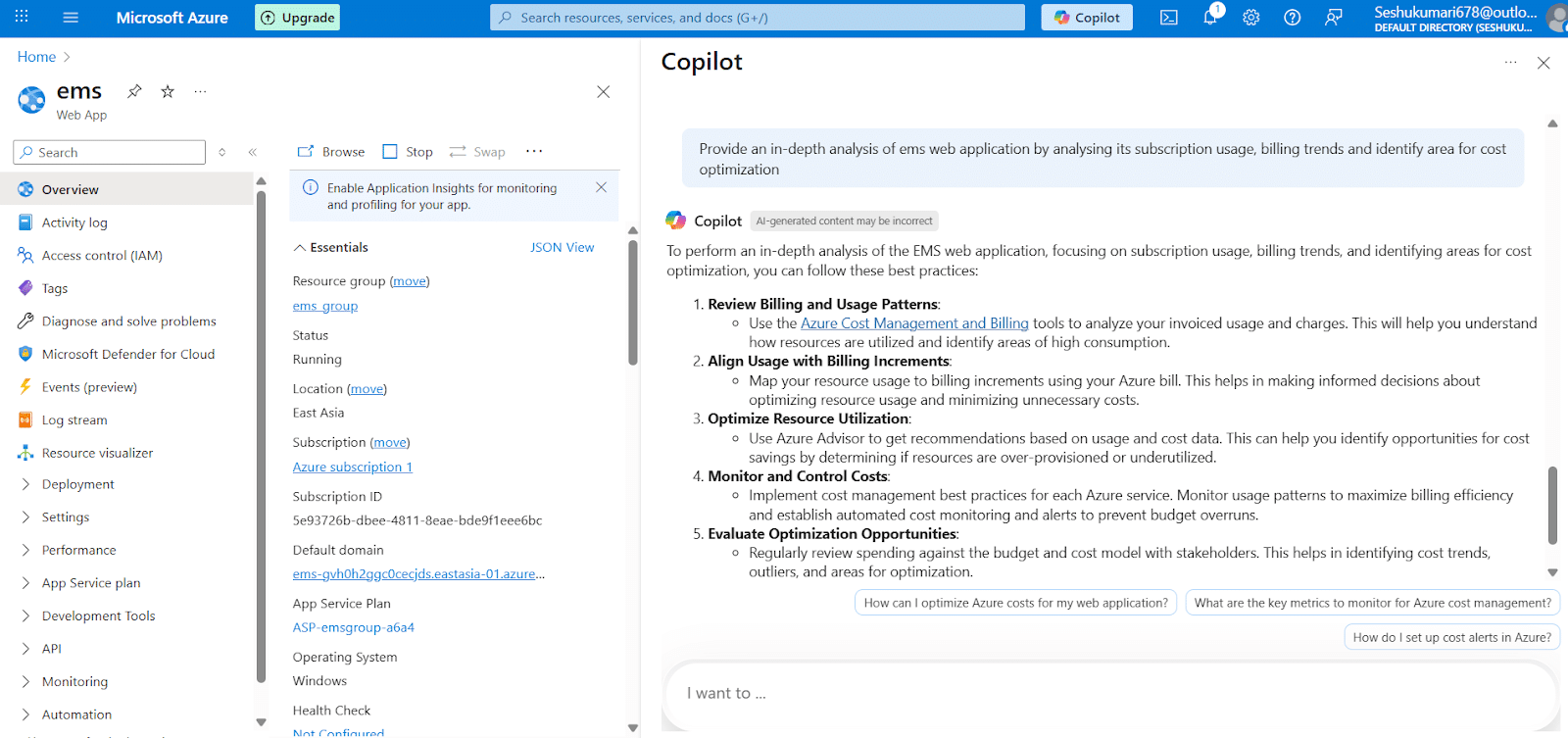Expand or collapse all menu groups
Viewport: 1568px width, 738px height.
click(222, 152)
